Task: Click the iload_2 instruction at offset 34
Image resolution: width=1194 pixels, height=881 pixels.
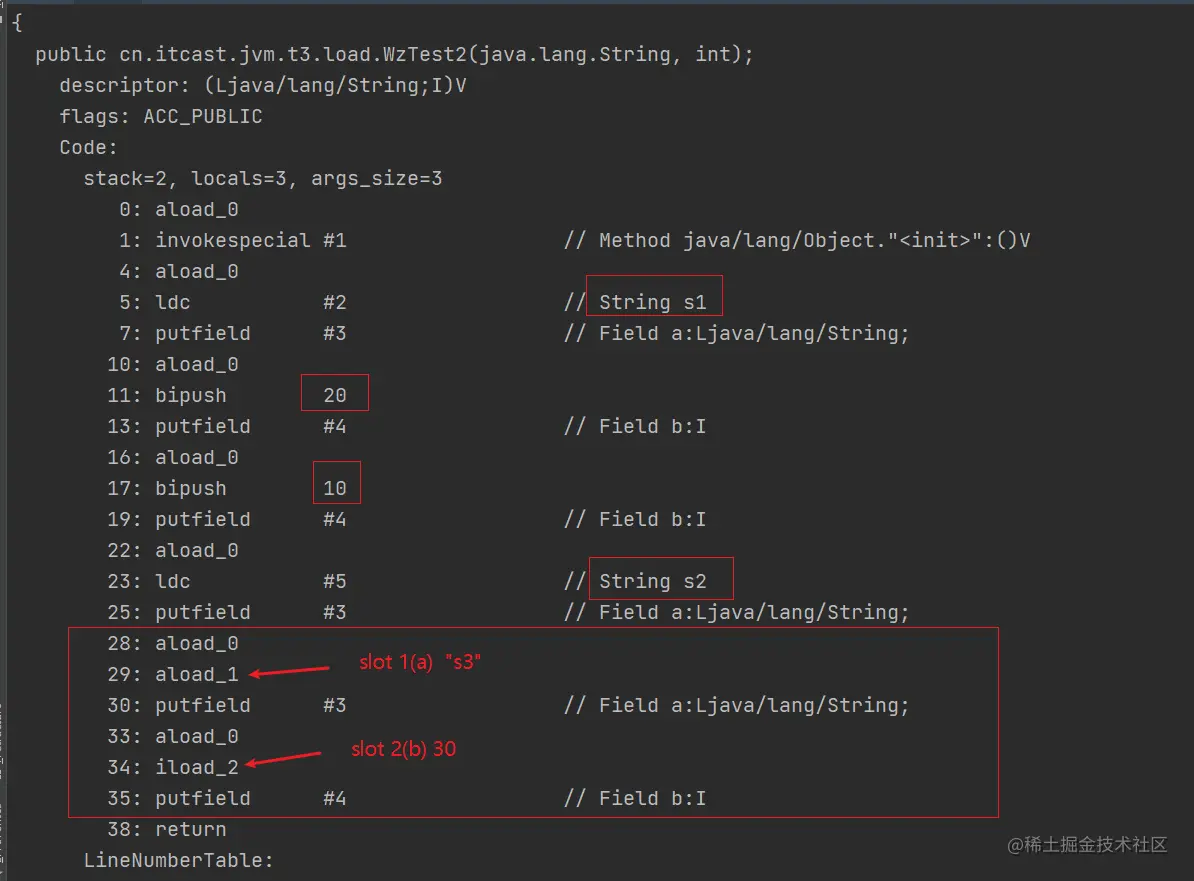Action: click(196, 767)
